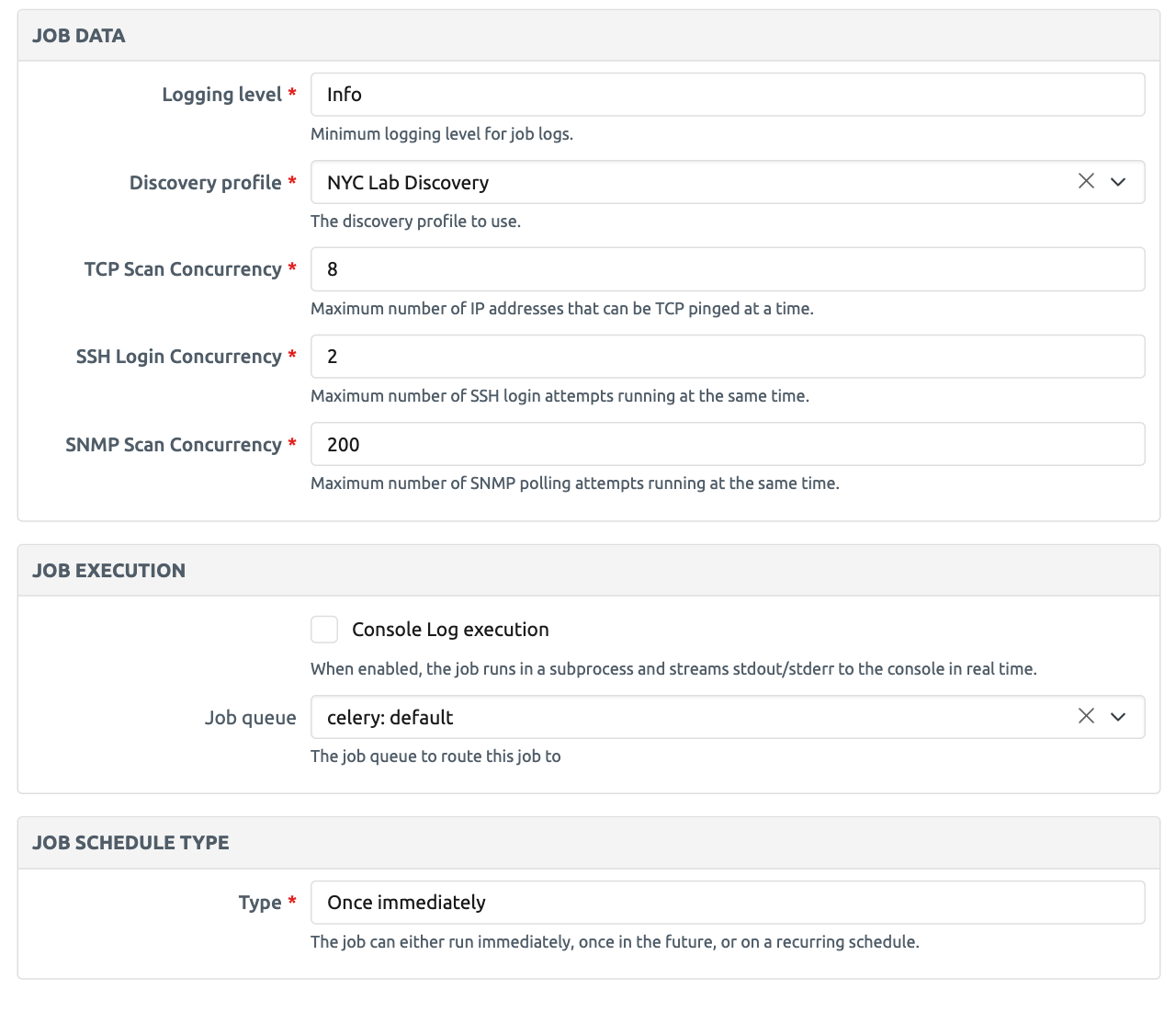Expand the Discovery profile dropdown chevron
This screenshot has width=1176, height=1035.
pos(1118,182)
